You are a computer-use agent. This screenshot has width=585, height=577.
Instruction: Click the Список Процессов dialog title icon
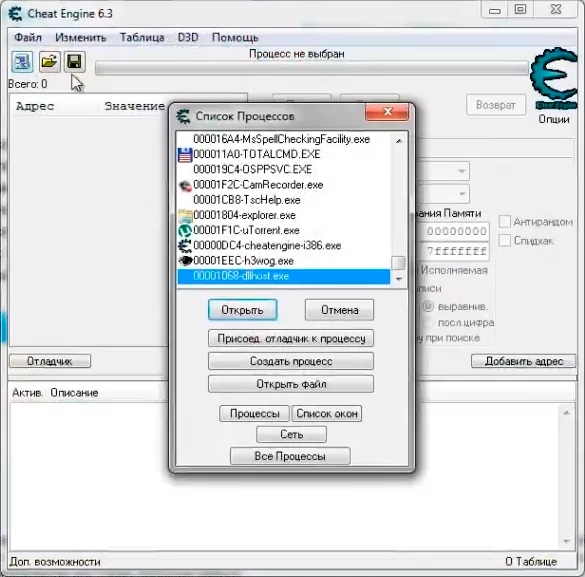pos(183,116)
